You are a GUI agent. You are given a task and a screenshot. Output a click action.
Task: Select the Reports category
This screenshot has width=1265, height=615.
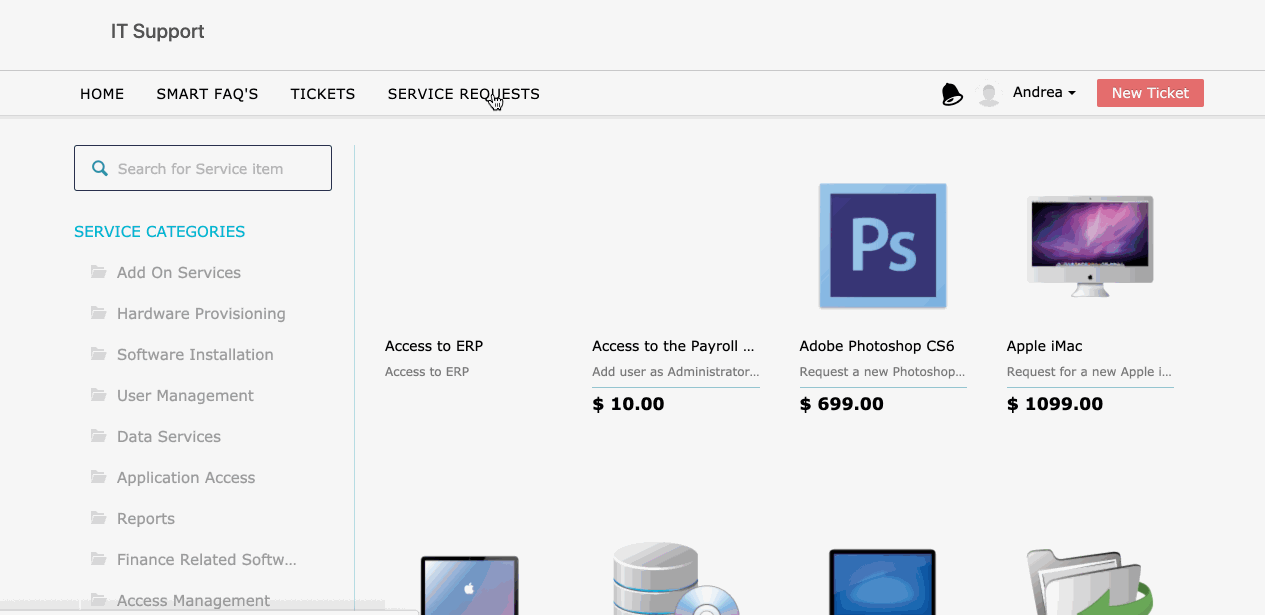click(146, 518)
